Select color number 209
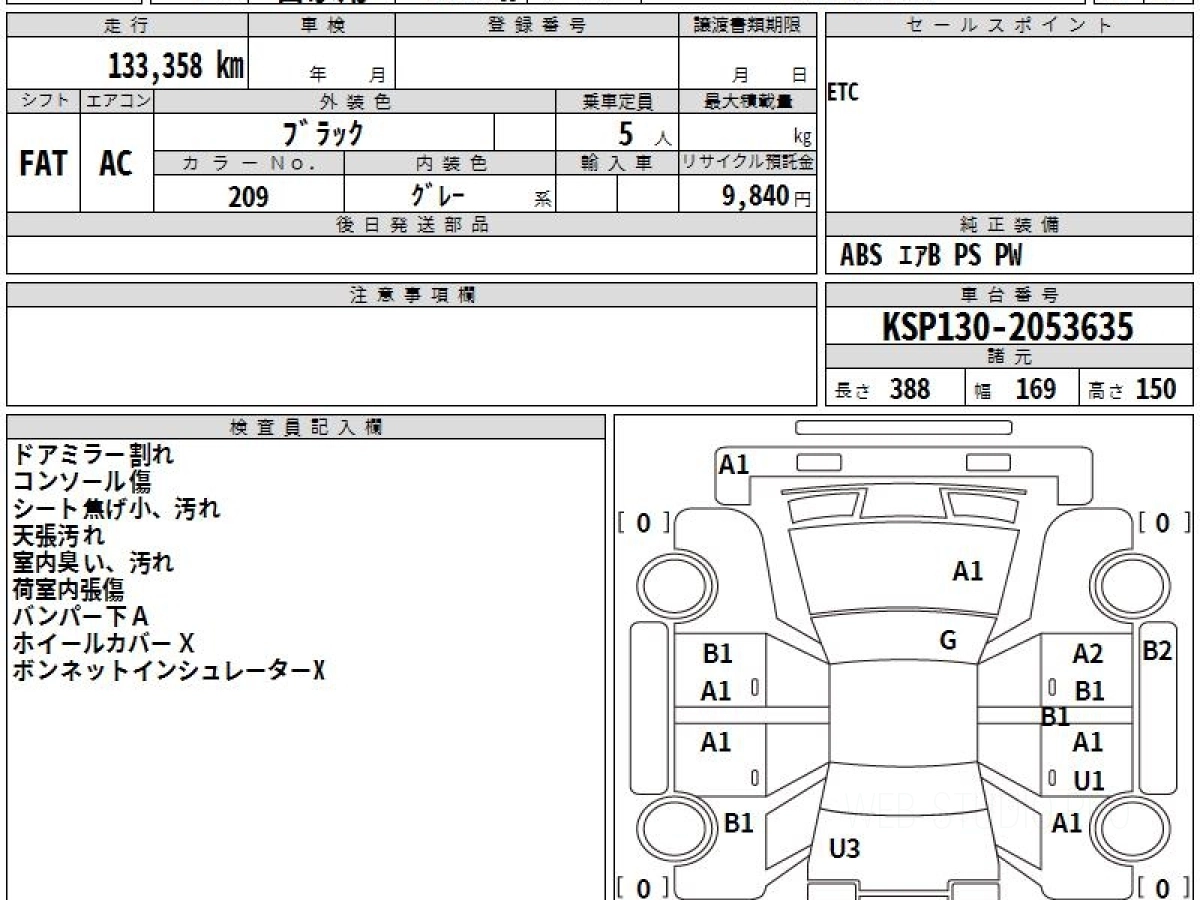Screen dimensions: 1200x900 click(x=248, y=196)
